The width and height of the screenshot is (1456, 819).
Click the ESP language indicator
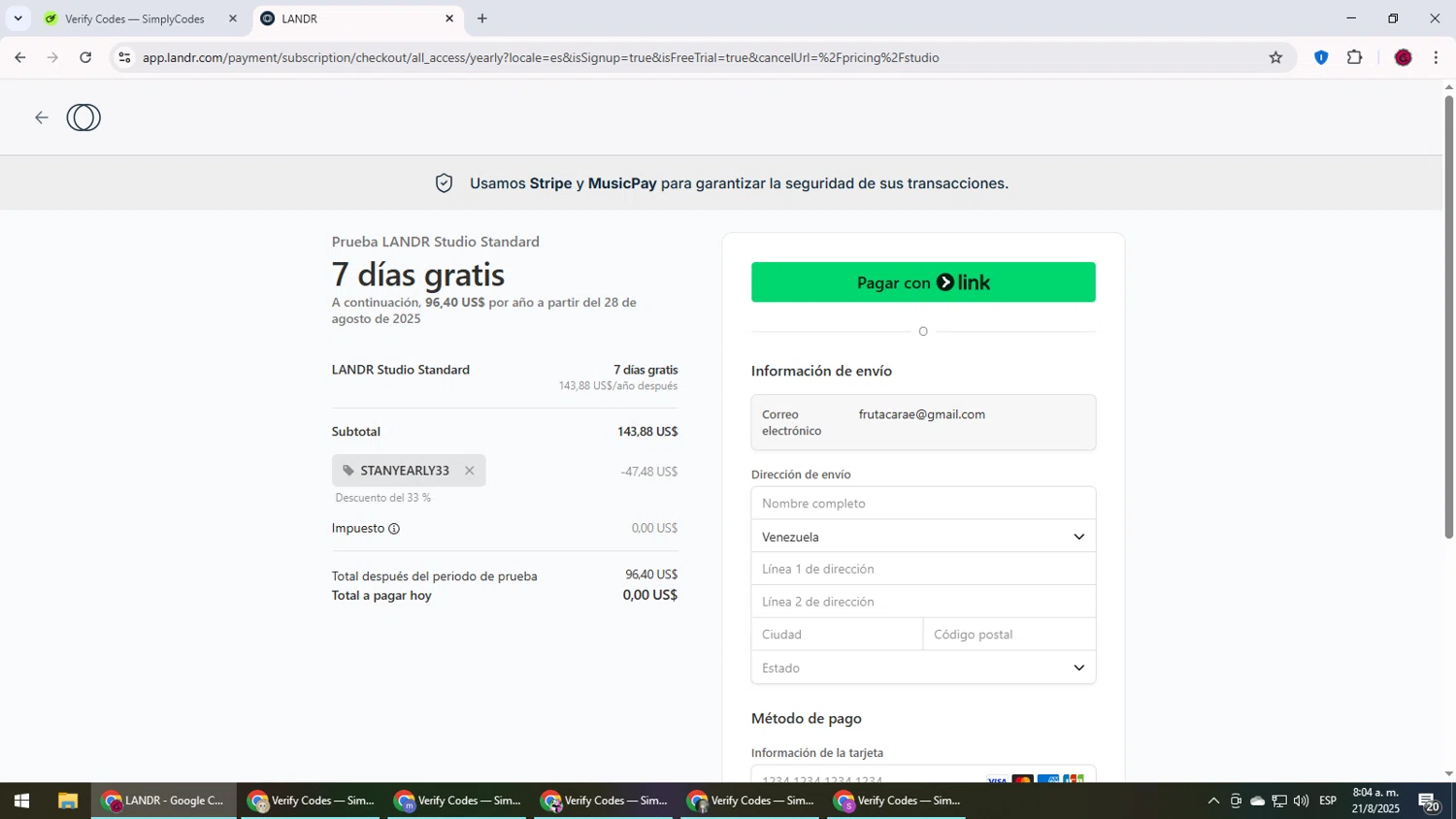click(1328, 801)
